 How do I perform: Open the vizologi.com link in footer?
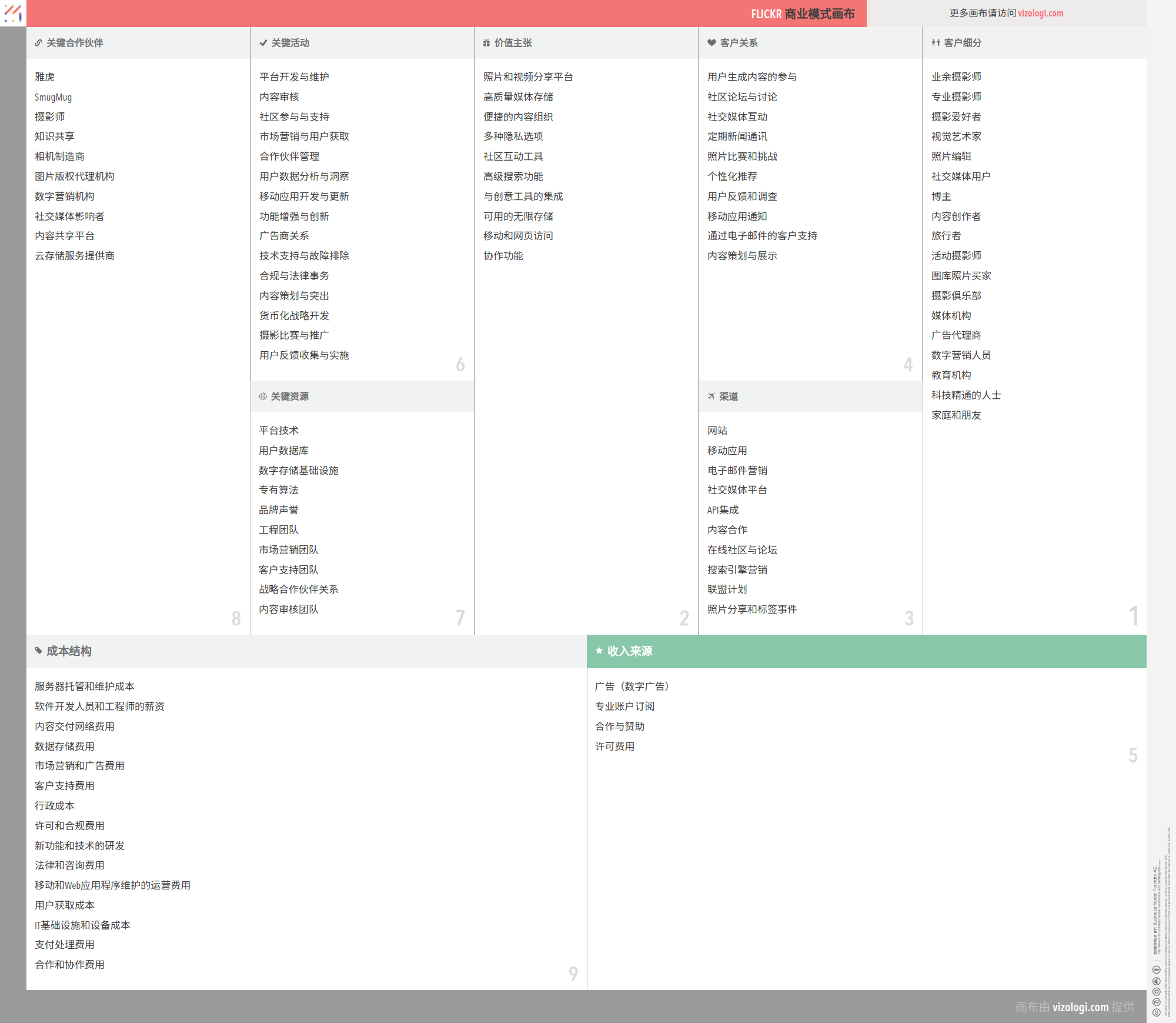1080,1007
